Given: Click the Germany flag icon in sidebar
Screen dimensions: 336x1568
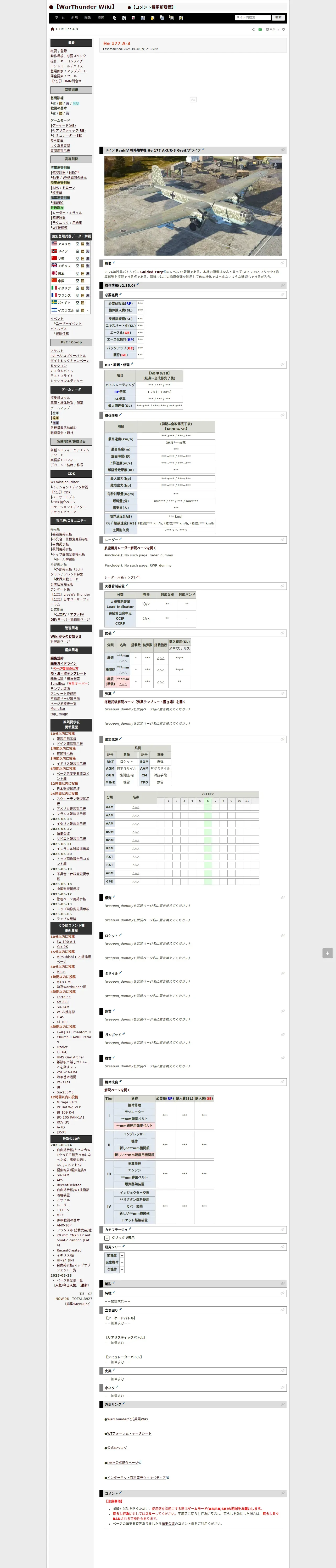Looking at the screenshot, I should [54, 251].
